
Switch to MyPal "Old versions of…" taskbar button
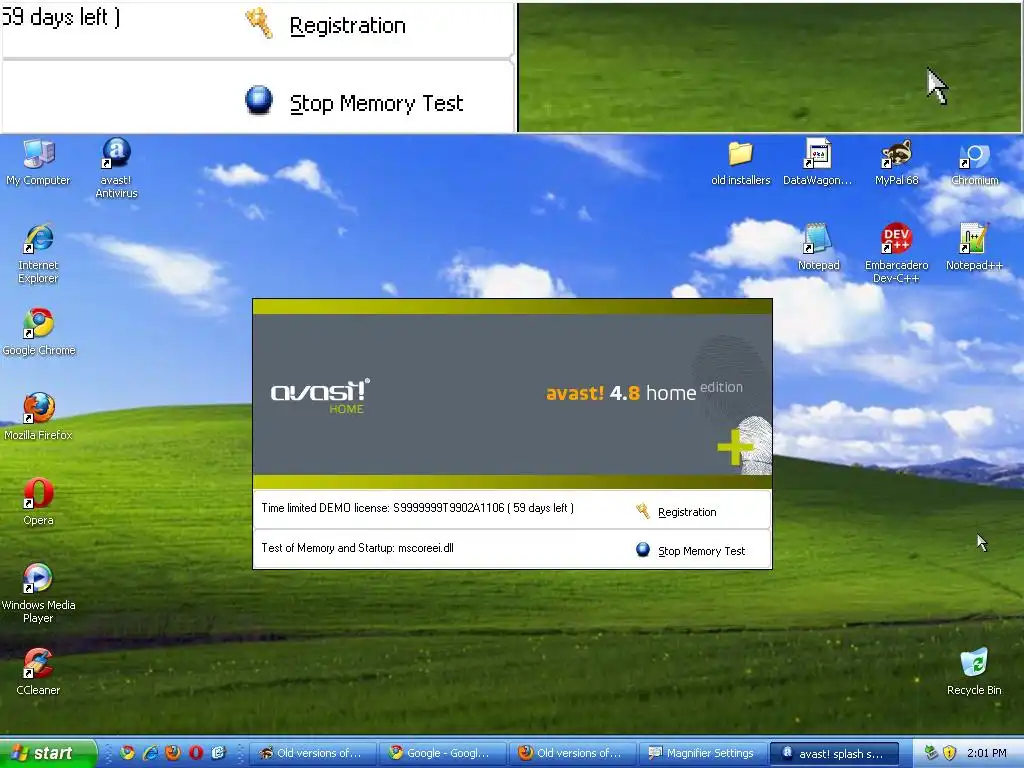[313, 753]
